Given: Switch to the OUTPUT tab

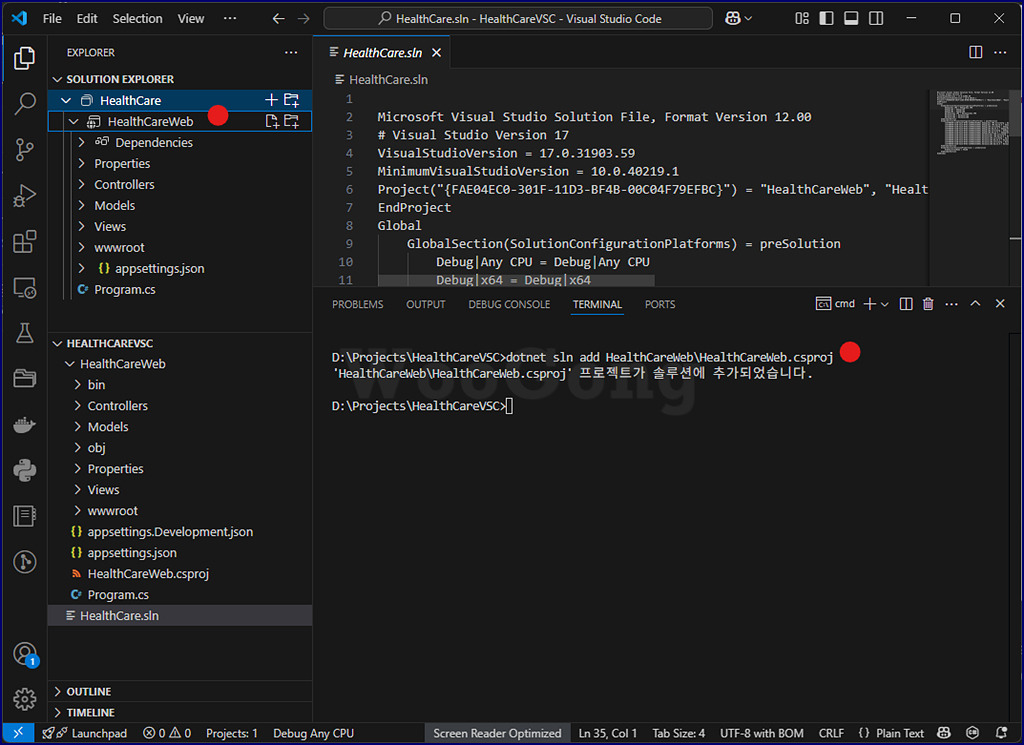Looking at the screenshot, I should point(425,304).
